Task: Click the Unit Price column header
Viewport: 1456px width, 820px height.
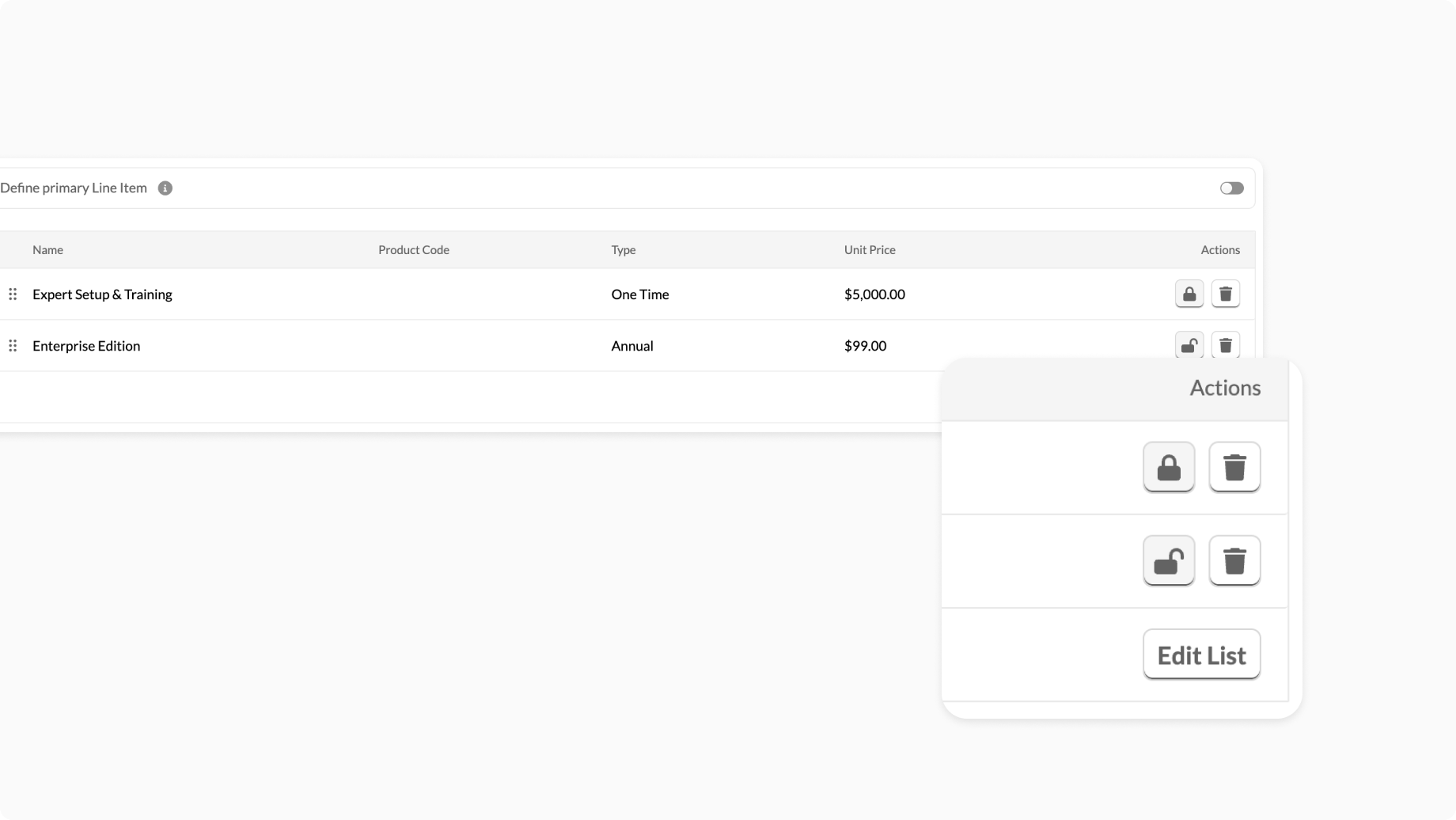Action: click(x=870, y=250)
